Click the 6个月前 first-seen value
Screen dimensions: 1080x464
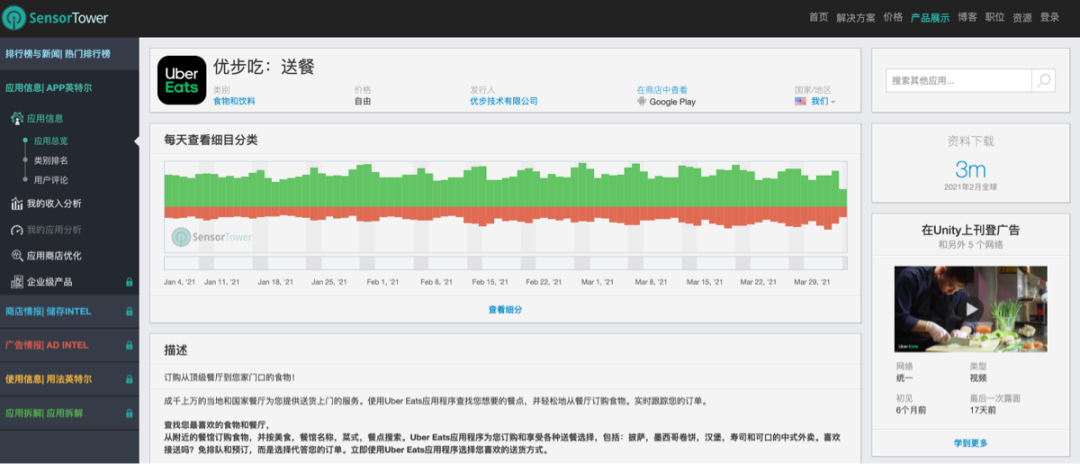click(913, 411)
